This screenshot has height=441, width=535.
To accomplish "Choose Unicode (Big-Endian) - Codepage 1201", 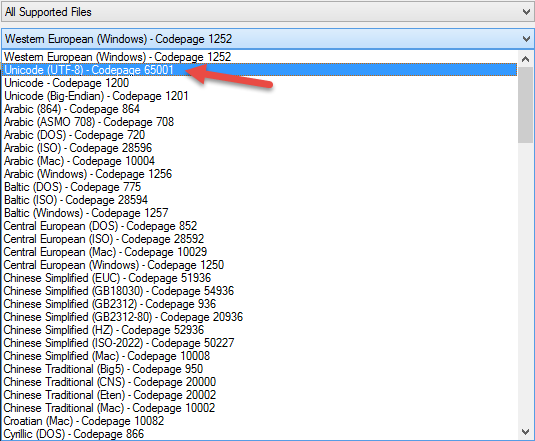I will click(x=260, y=96).
